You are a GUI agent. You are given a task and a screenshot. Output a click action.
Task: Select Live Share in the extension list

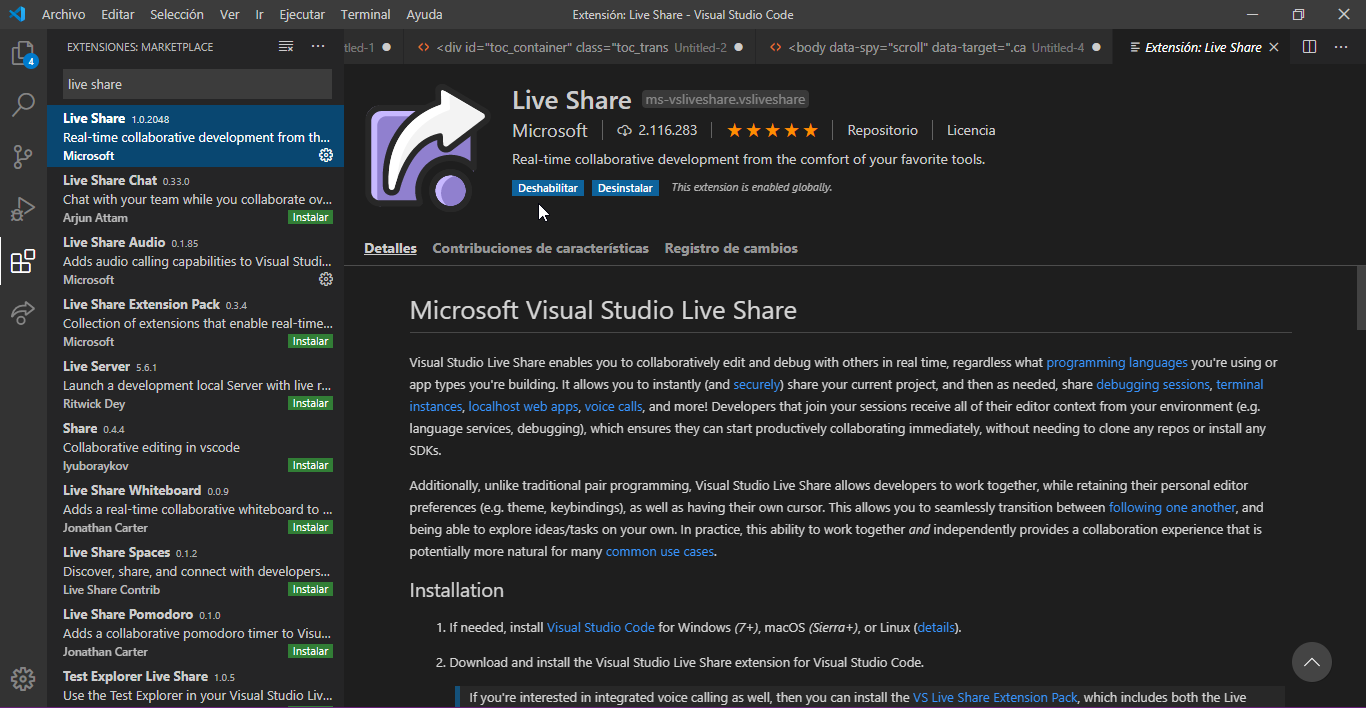pyautogui.click(x=196, y=137)
